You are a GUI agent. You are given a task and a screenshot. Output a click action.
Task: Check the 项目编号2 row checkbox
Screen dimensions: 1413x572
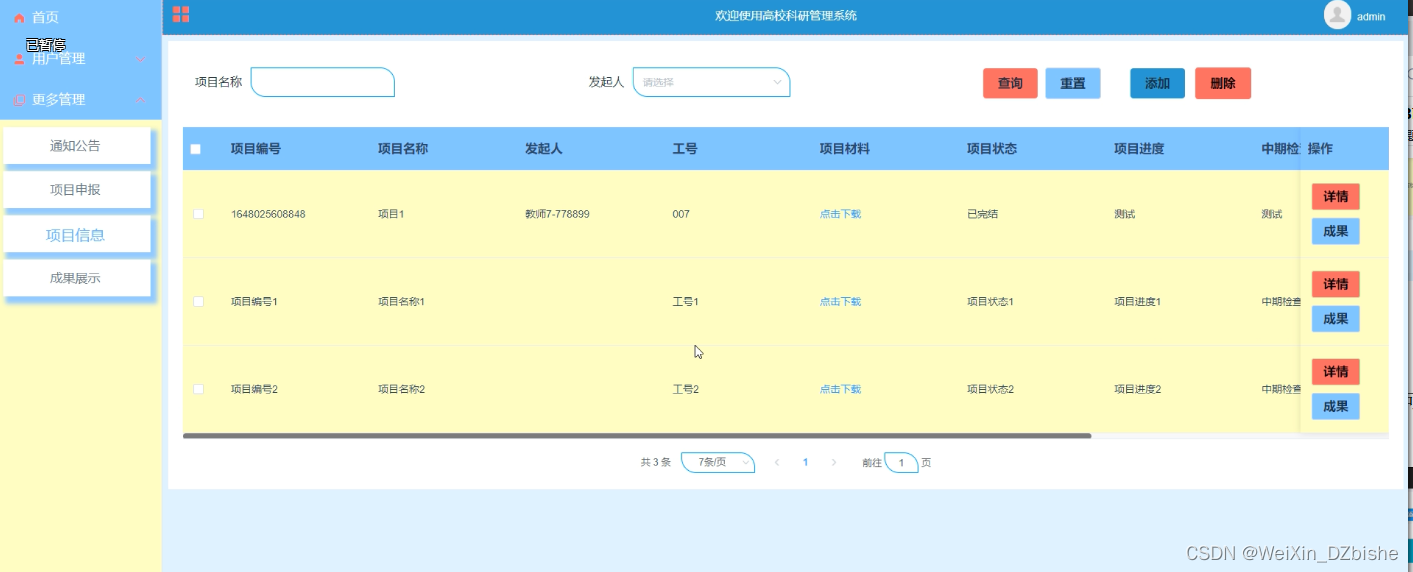[x=198, y=388]
